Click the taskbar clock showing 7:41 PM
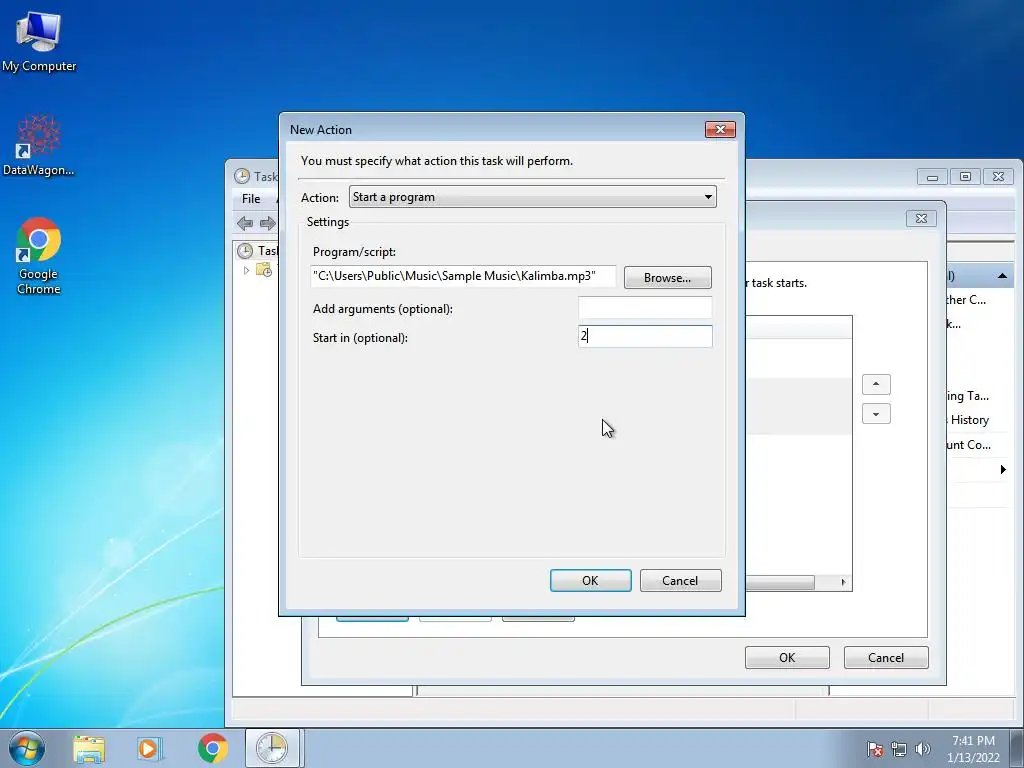Screen dimensions: 1024x768 point(973,749)
